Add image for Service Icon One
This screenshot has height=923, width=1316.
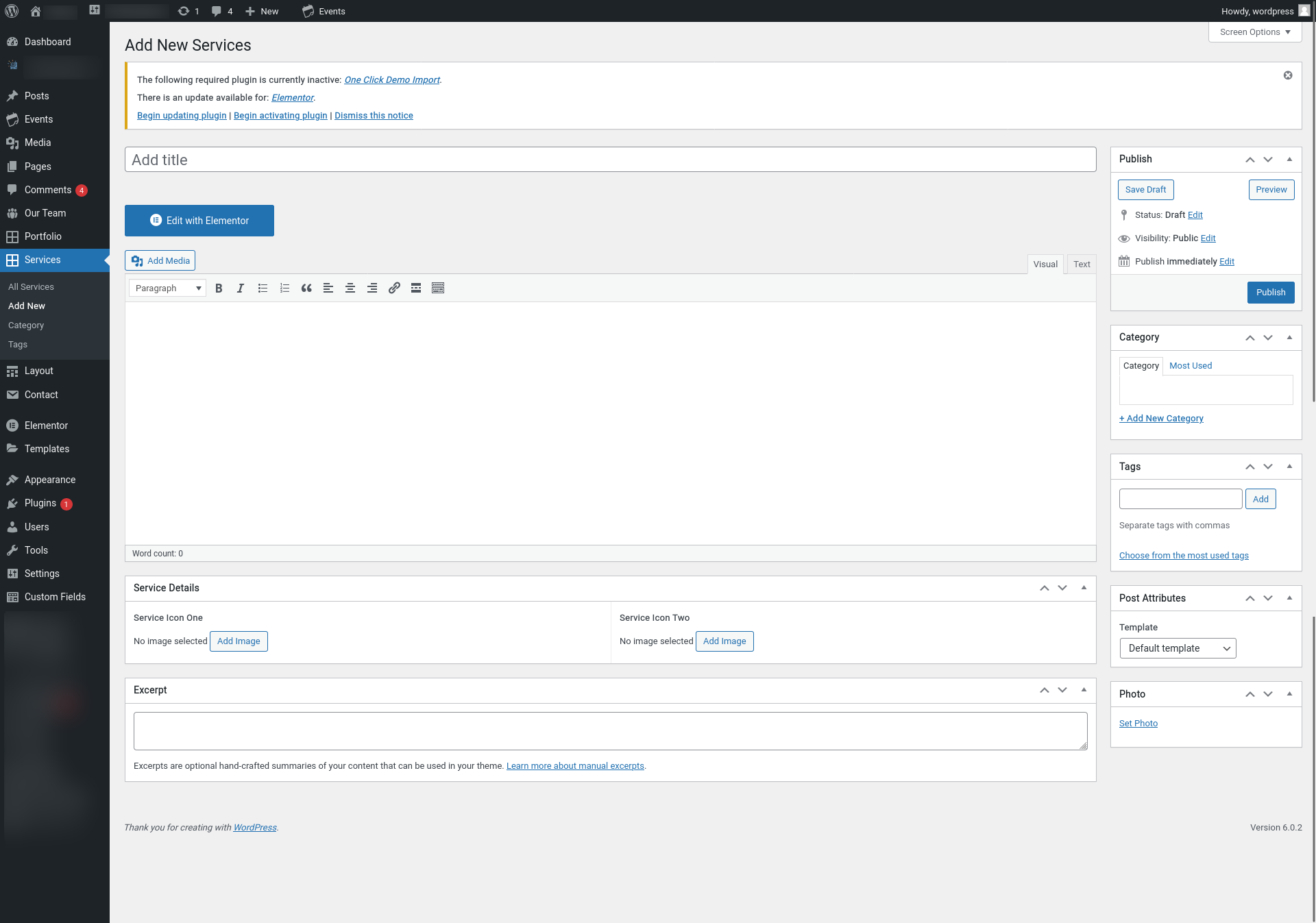(x=239, y=641)
